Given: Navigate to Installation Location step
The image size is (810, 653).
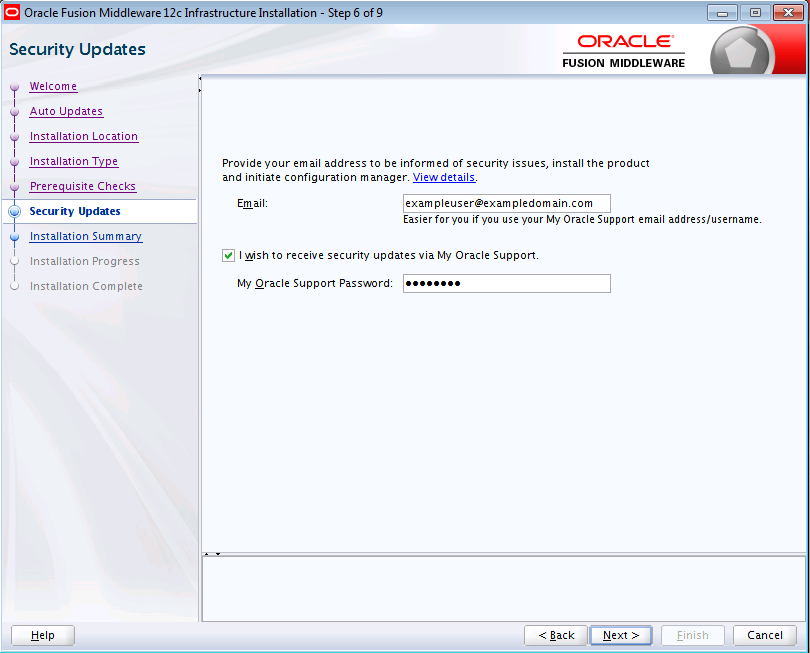Looking at the screenshot, I should 84,136.
